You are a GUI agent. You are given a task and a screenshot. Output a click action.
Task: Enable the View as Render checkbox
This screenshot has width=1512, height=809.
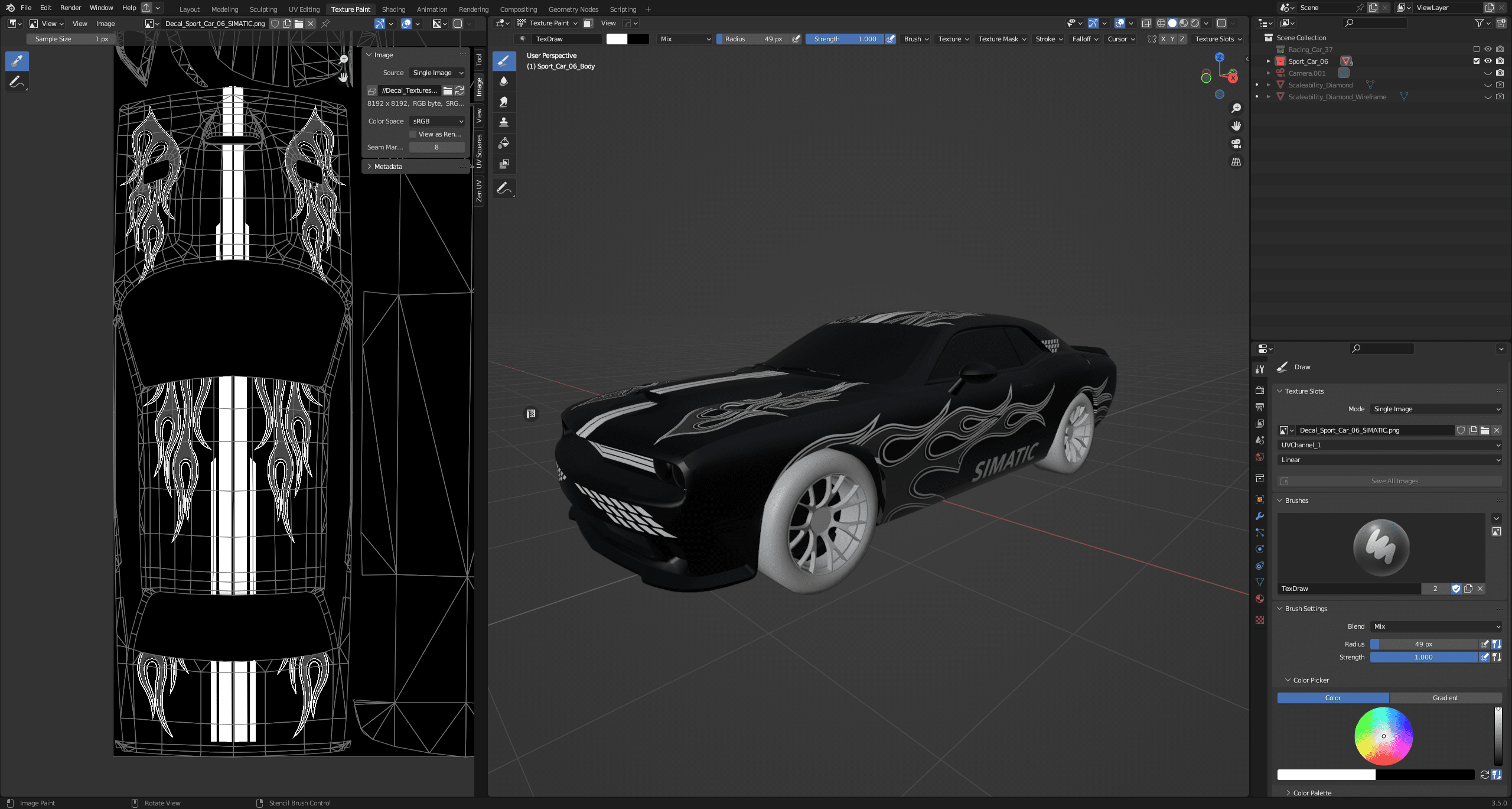(413, 134)
